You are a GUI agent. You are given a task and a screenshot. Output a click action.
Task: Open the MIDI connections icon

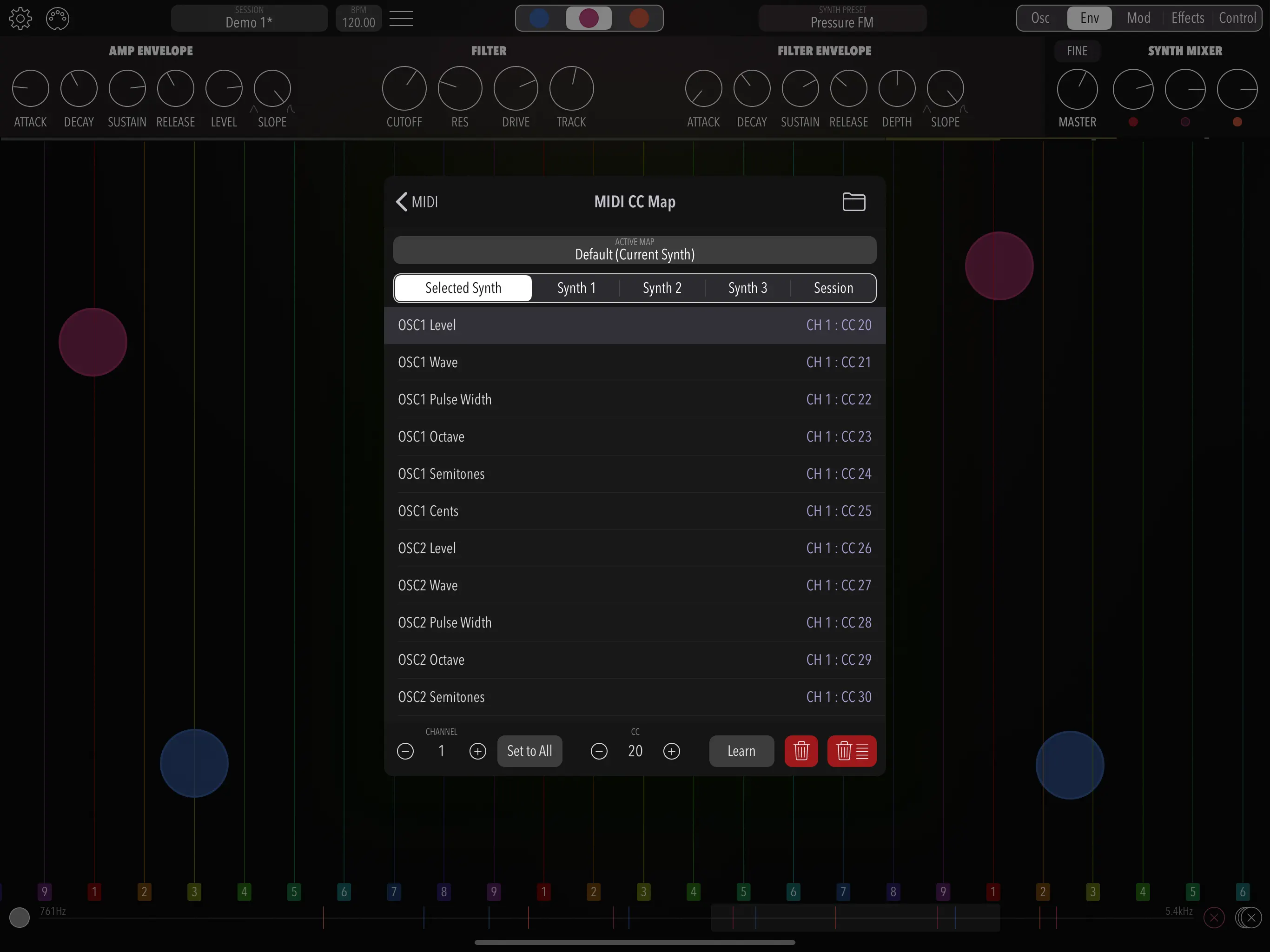point(57,18)
